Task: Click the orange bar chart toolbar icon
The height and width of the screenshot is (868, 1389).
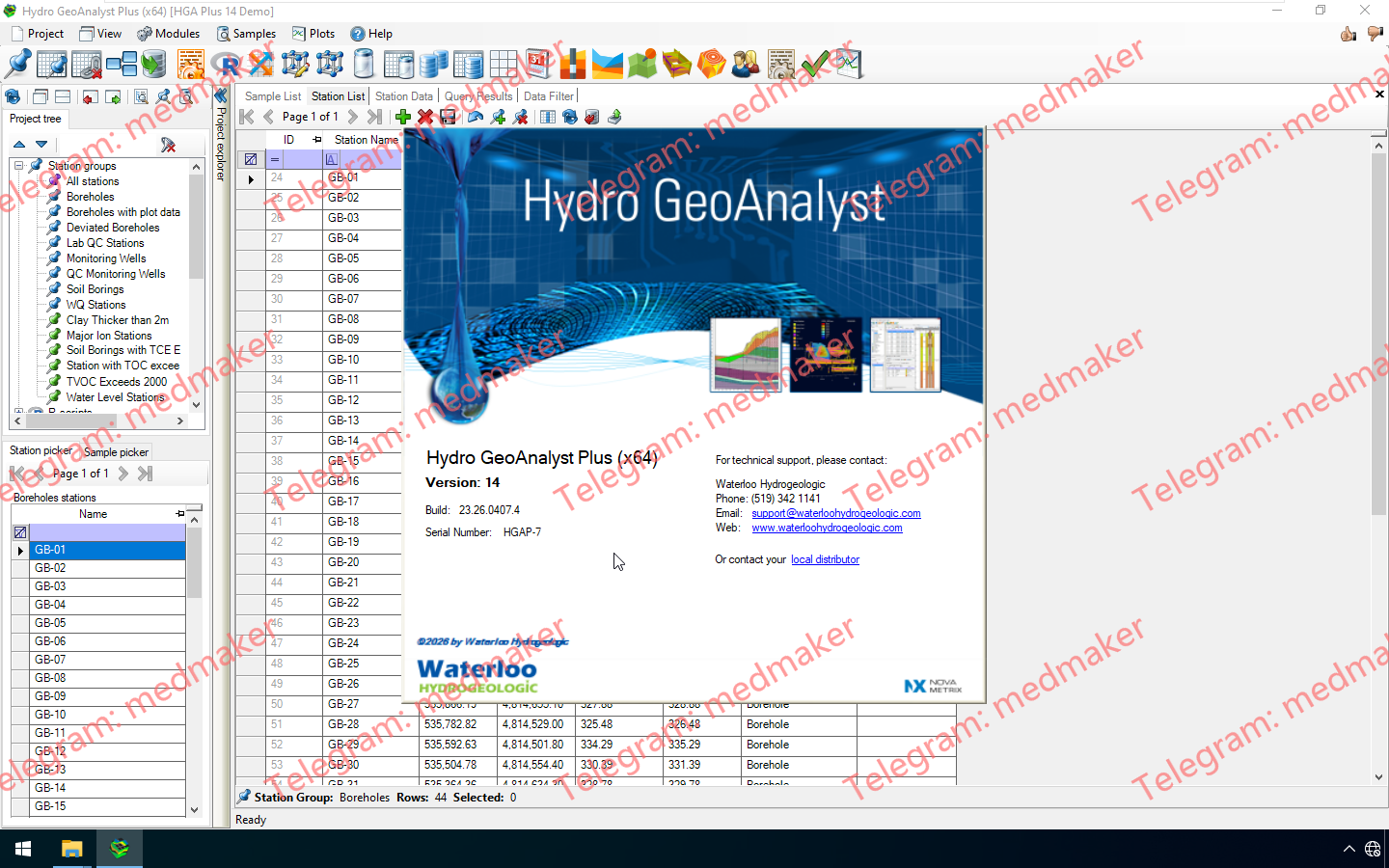Action: [573, 65]
